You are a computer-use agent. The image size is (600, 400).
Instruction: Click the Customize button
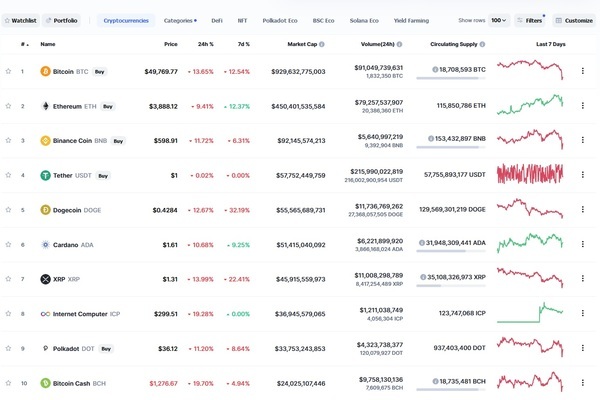[573, 20]
